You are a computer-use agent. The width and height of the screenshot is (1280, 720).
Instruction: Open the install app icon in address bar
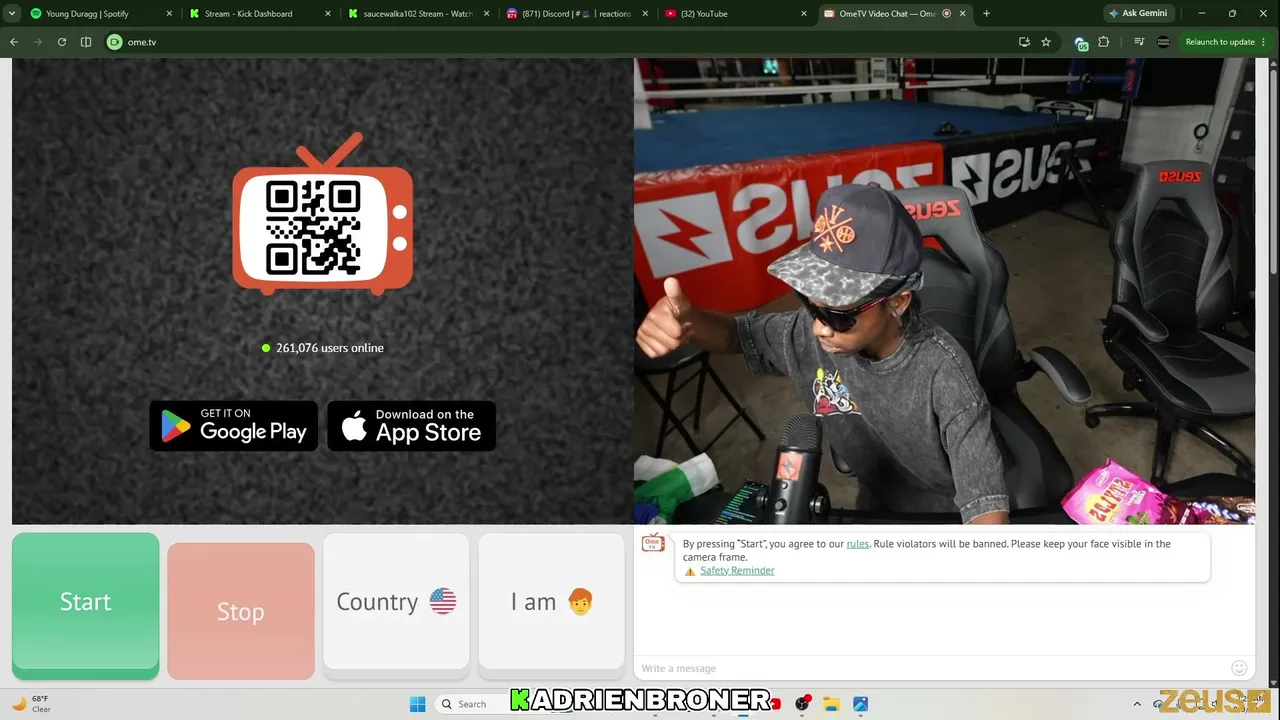tap(1024, 42)
